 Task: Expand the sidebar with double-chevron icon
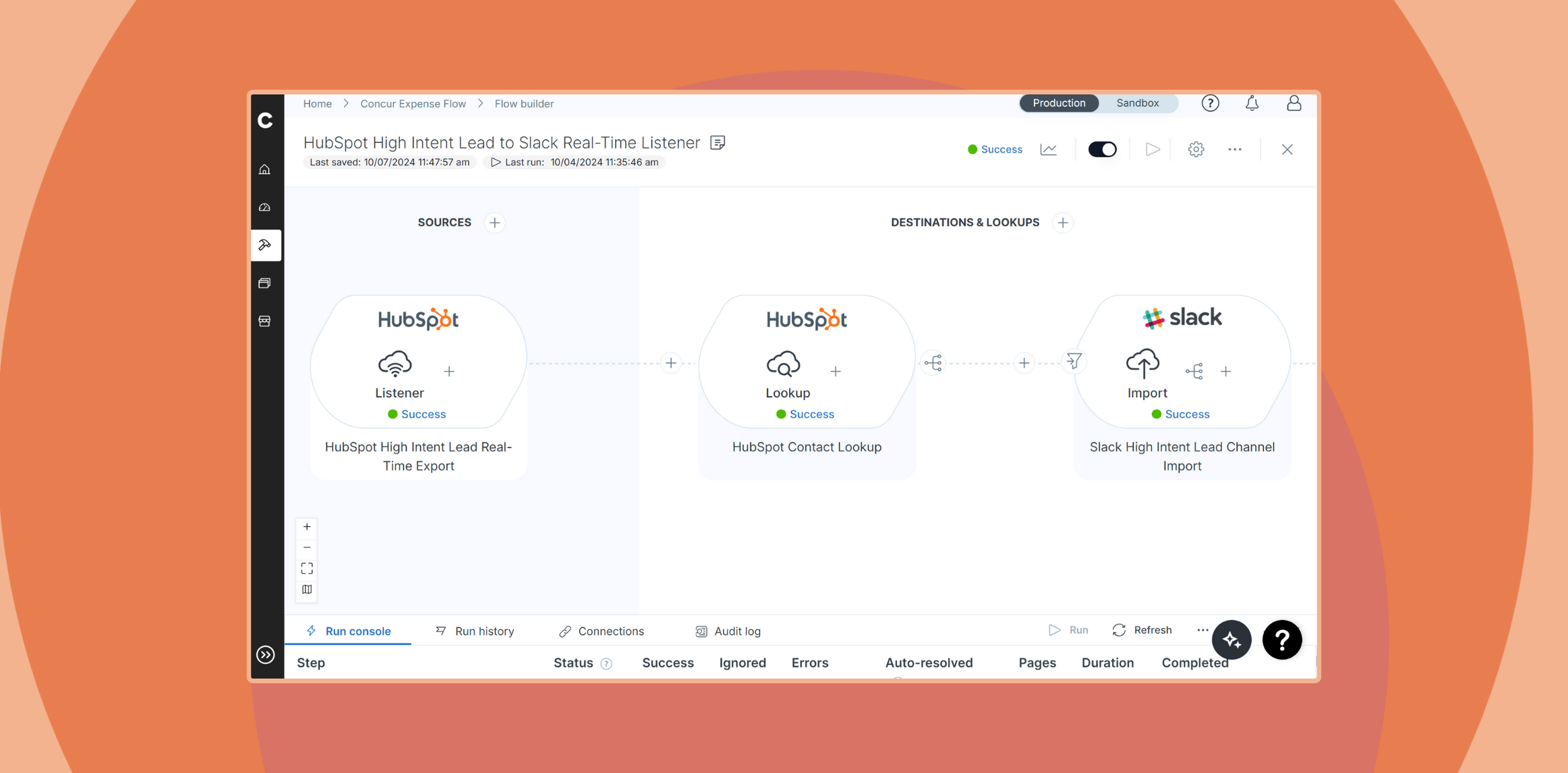pos(266,655)
